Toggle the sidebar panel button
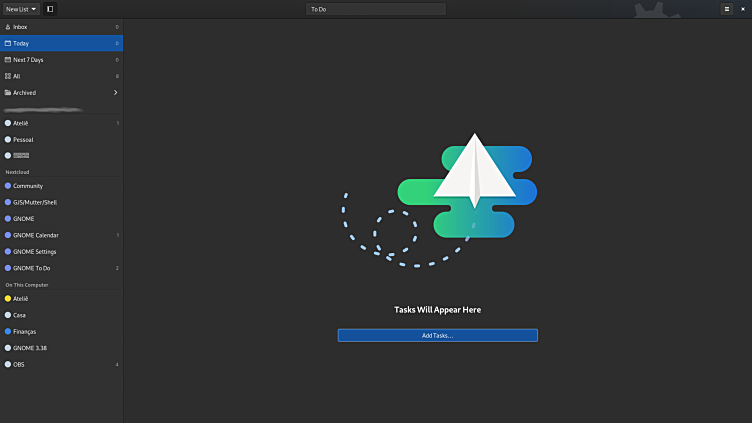Screen dimensions: 752x423 click(x=50, y=8)
